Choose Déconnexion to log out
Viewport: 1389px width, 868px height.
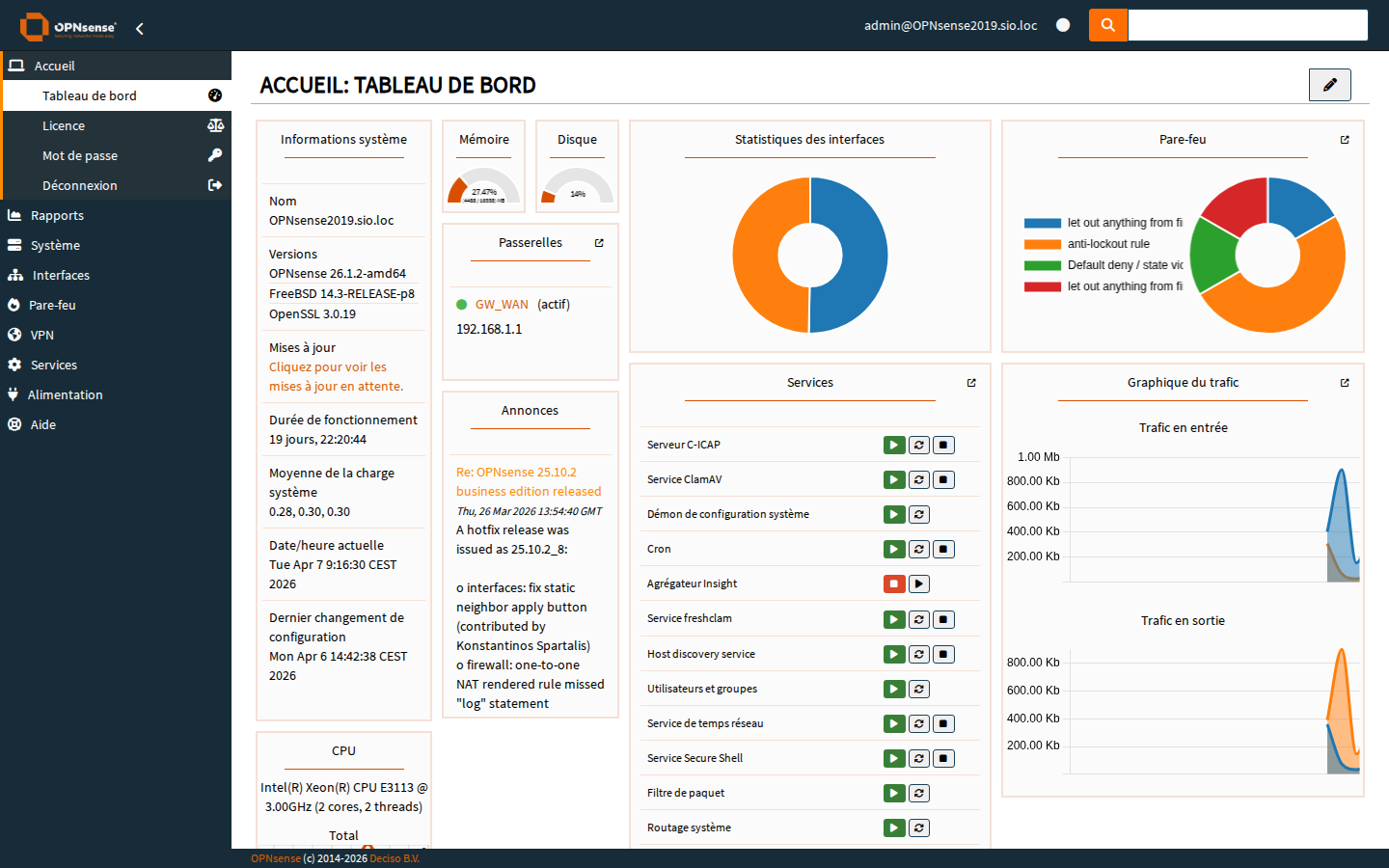(x=116, y=185)
